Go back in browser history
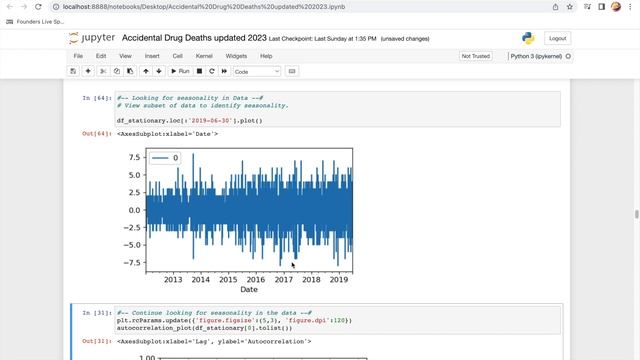 coord(10,7)
